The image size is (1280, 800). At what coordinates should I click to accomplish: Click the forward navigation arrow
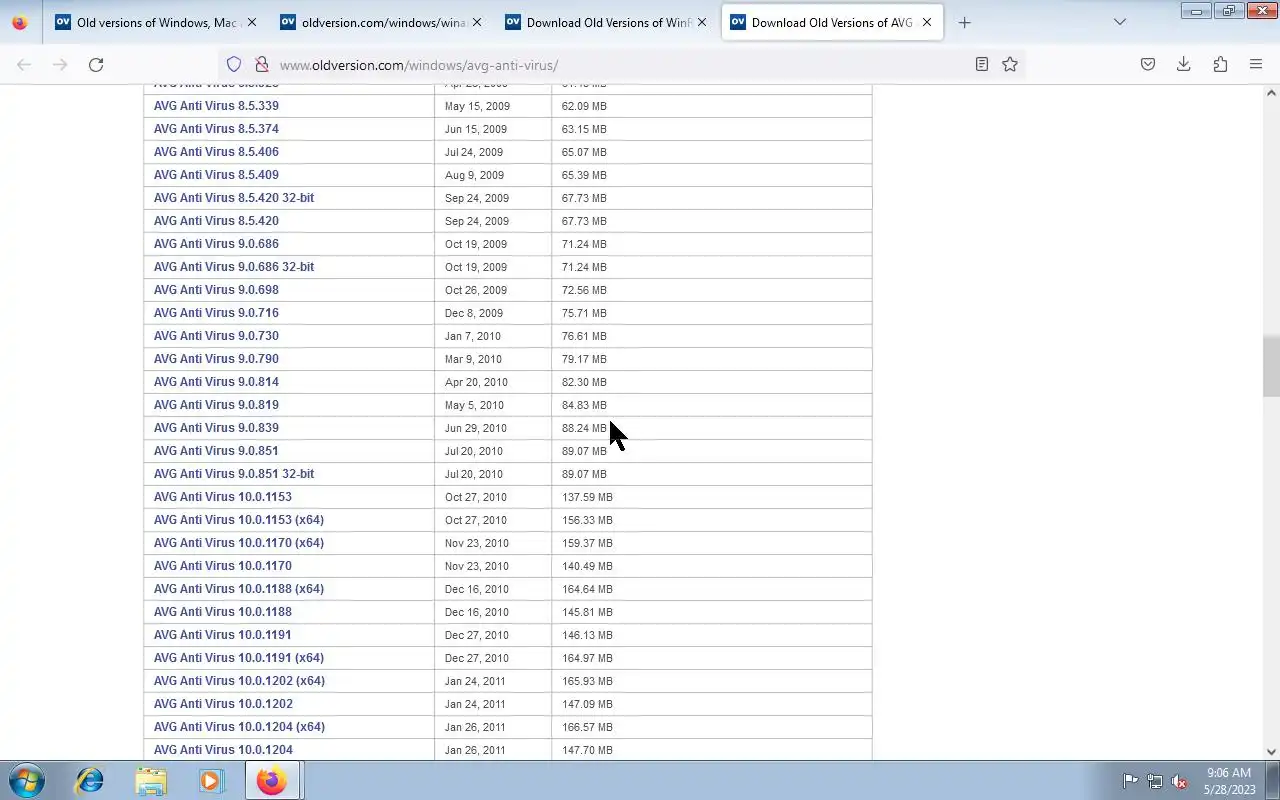[60, 64]
